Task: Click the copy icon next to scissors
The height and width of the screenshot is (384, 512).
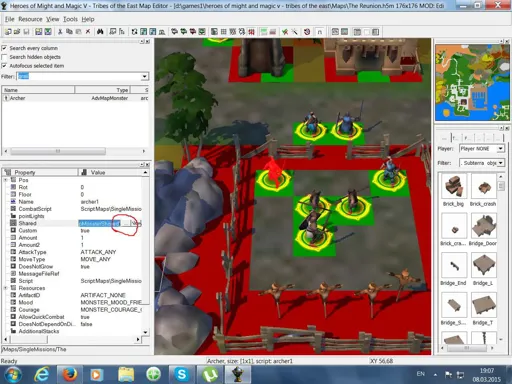Action: click(x=69, y=32)
